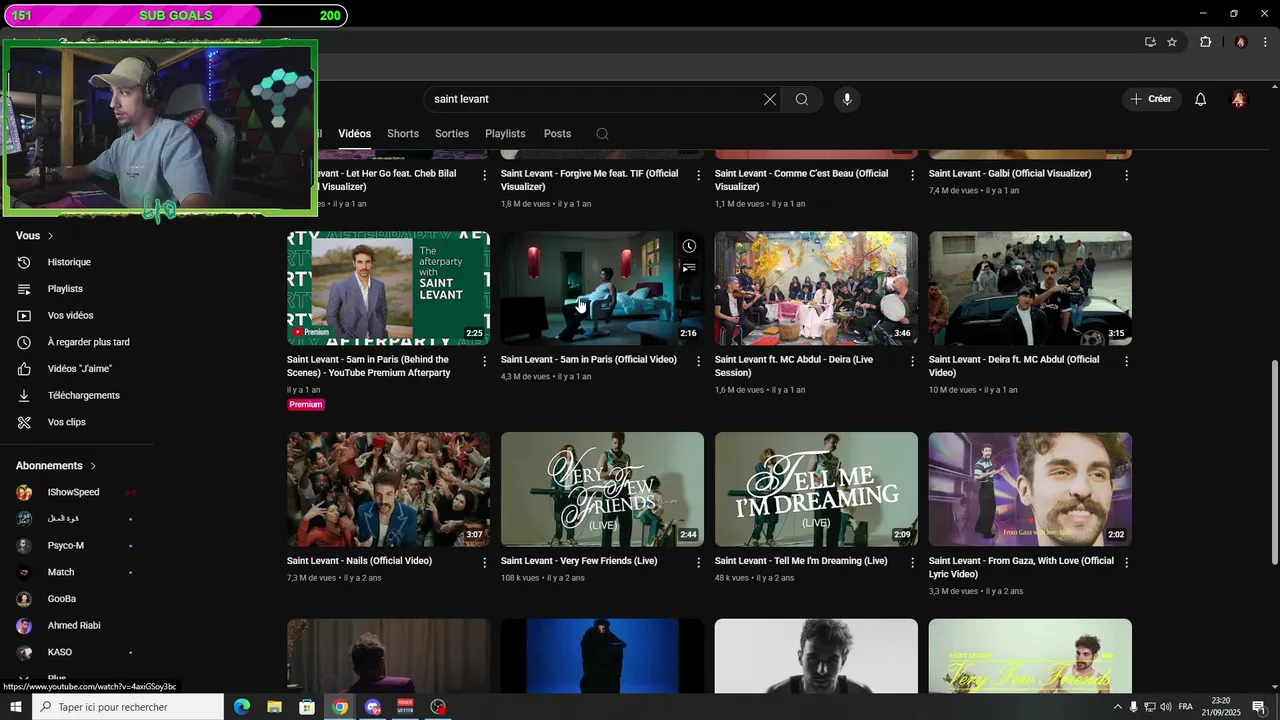The width and height of the screenshot is (1280, 720).
Task: Open the account avatar menu in YouTube
Action: coord(1239,99)
